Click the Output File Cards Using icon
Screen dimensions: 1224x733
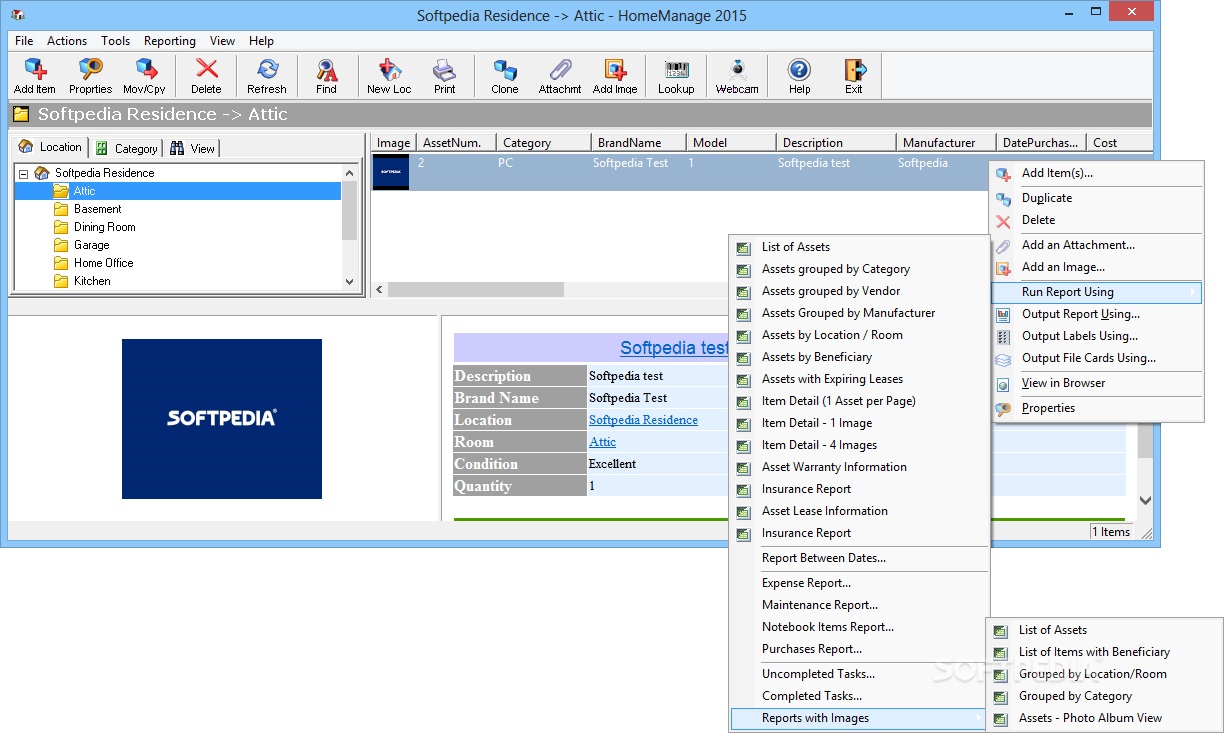pos(1003,359)
